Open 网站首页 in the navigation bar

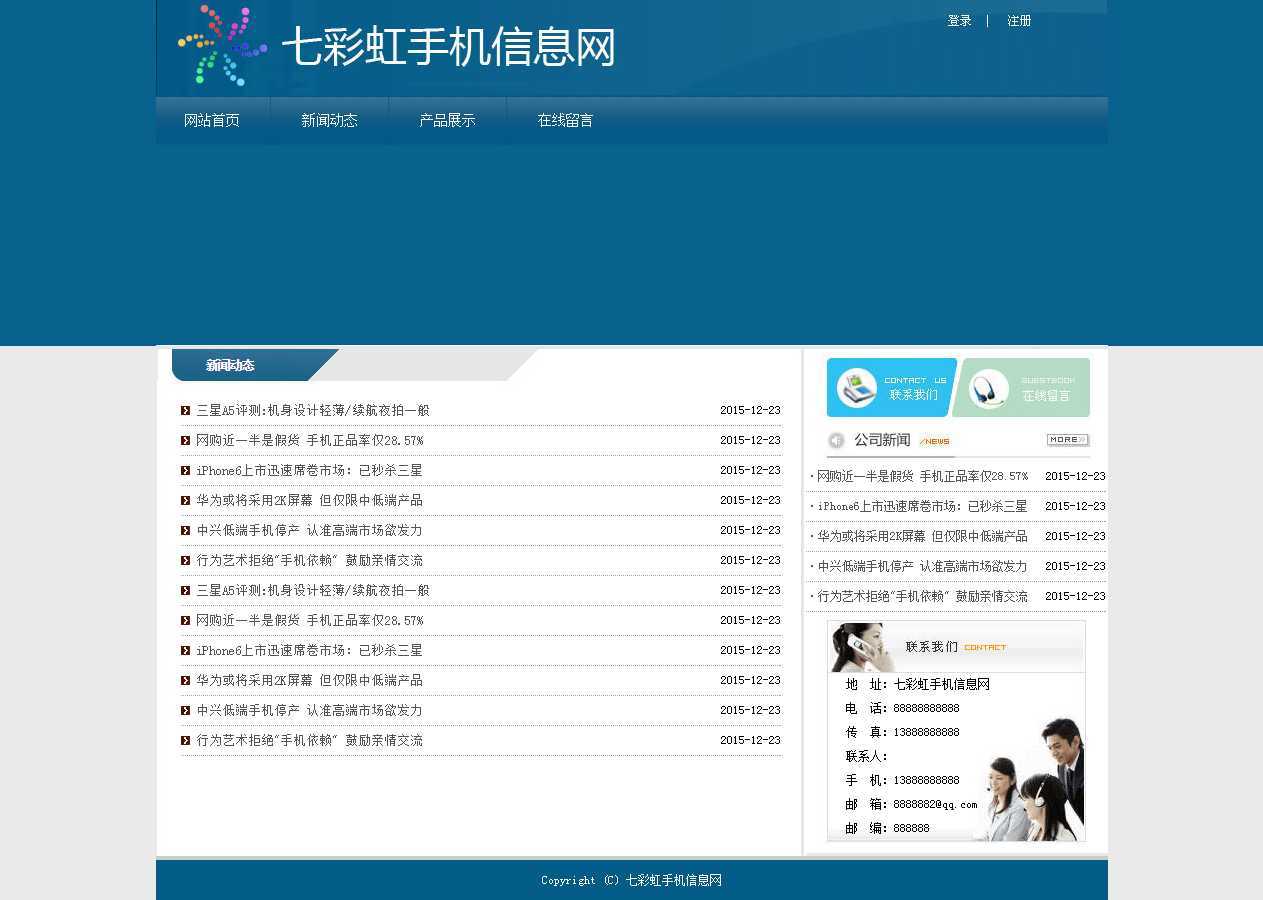212,121
